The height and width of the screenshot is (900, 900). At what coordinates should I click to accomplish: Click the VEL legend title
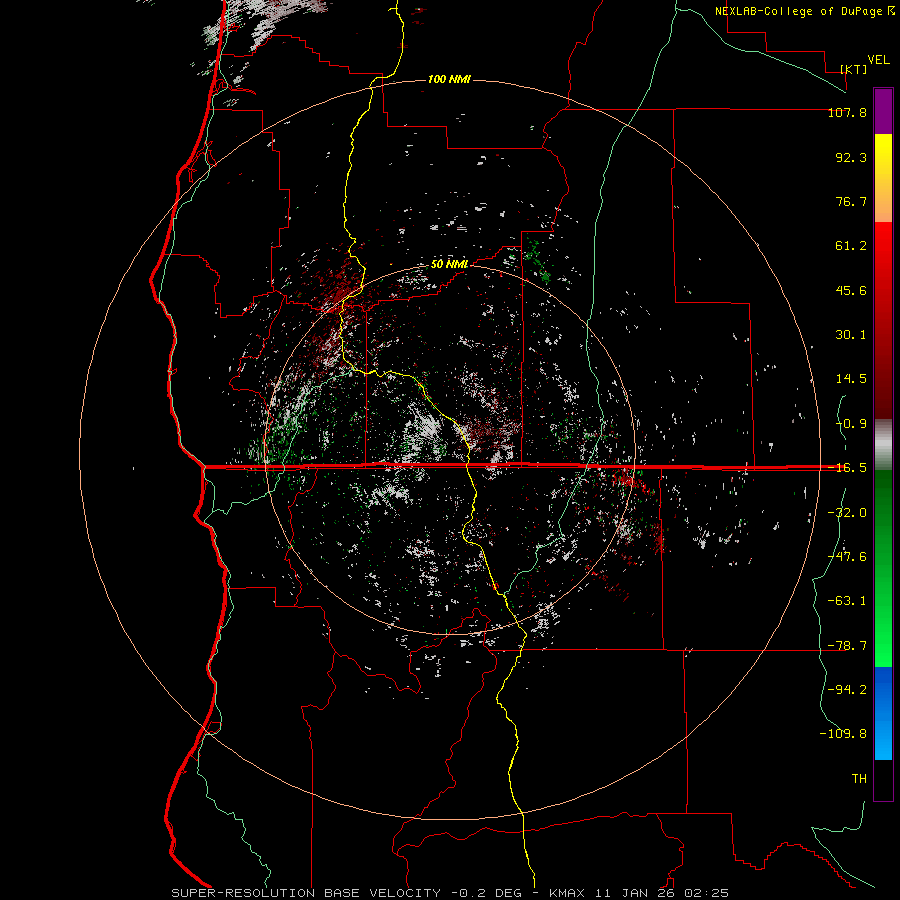878,60
